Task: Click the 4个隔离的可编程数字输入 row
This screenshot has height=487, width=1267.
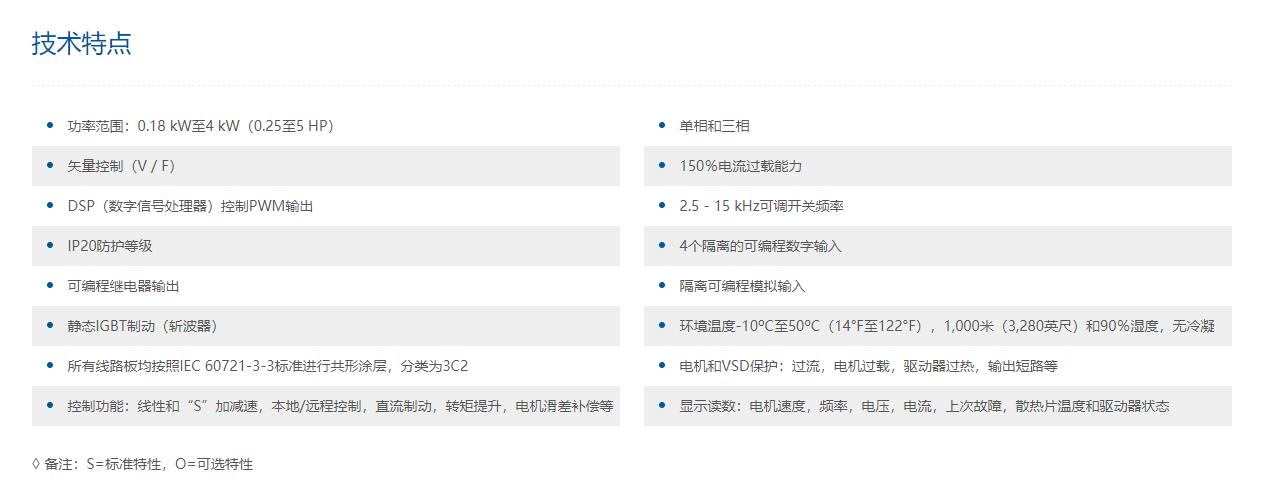Action: point(760,246)
